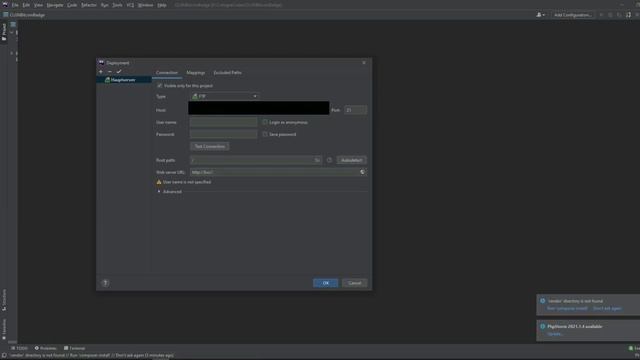The image size is (640, 360).
Task: Open the Type FTP dropdown
Action: pyautogui.click(x=225, y=96)
